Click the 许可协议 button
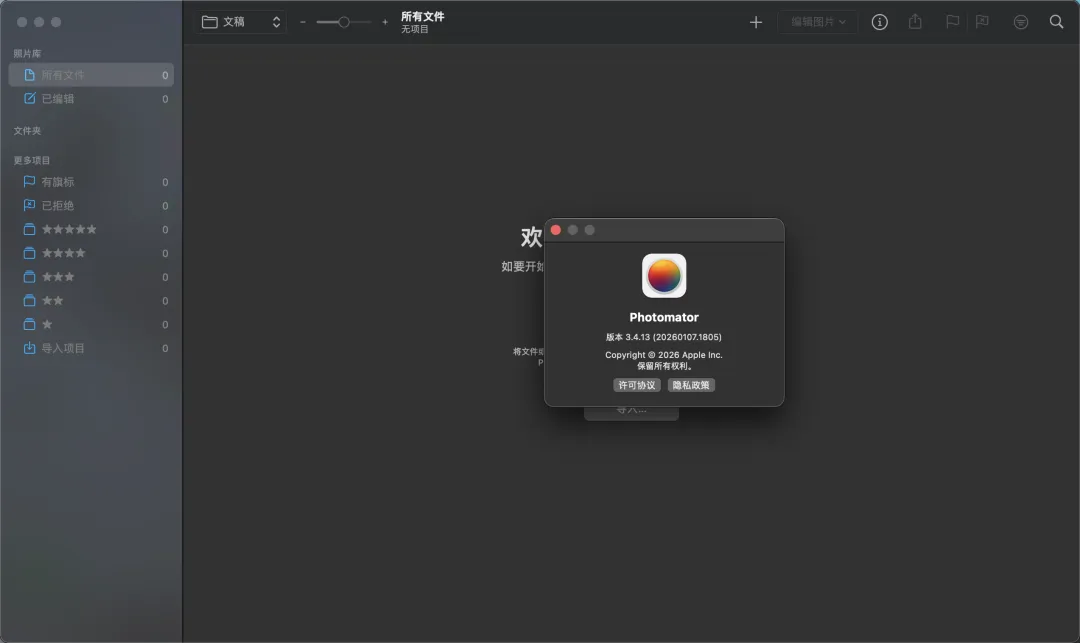The width and height of the screenshot is (1080, 643). [637, 385]
